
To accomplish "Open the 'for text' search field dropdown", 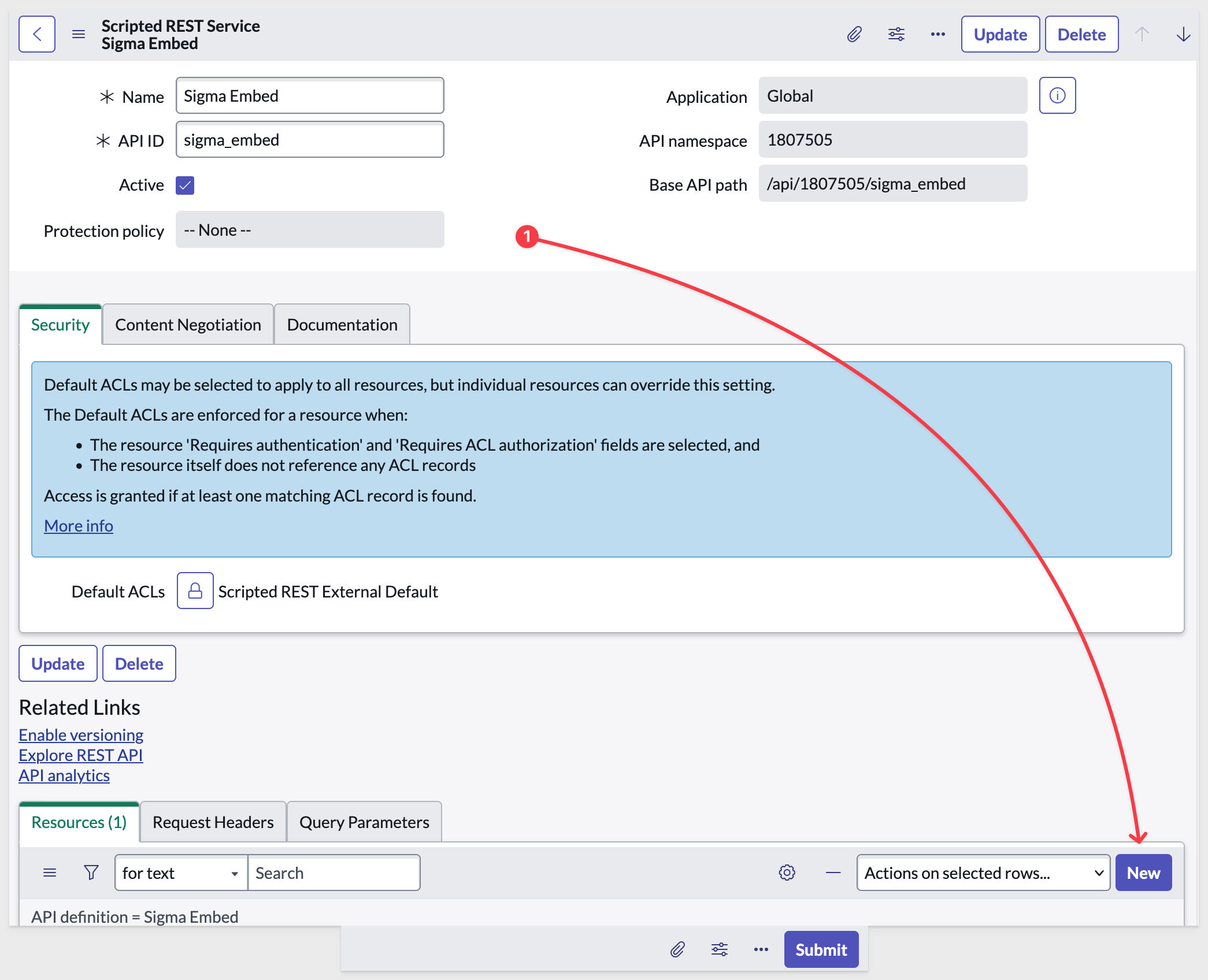I will tap(181, 873).
